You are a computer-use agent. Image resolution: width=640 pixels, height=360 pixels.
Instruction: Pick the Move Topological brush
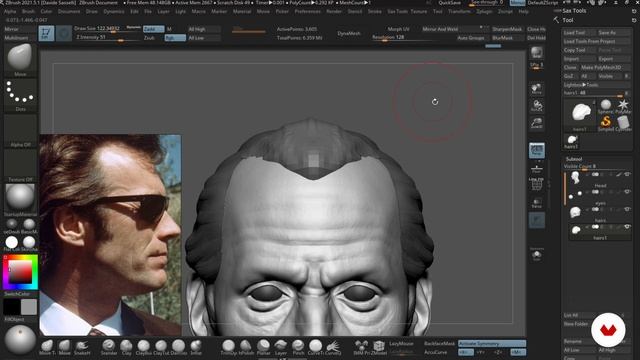click(47, 346)
